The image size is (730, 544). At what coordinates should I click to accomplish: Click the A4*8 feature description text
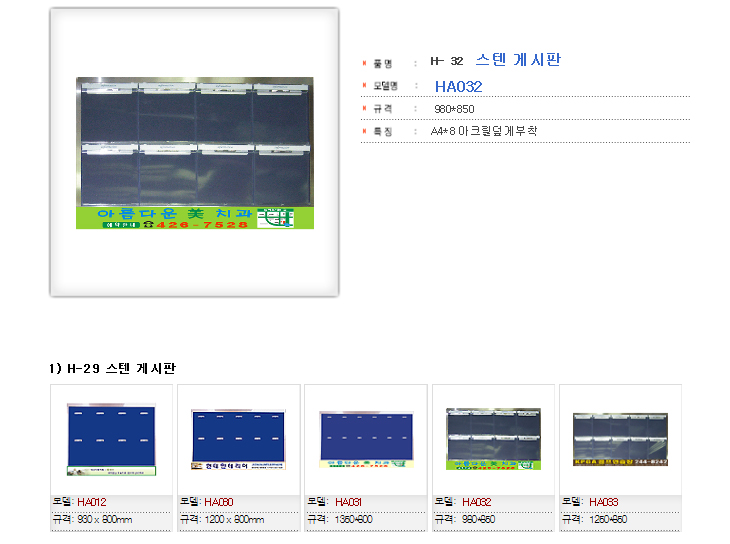click(483, 131)
